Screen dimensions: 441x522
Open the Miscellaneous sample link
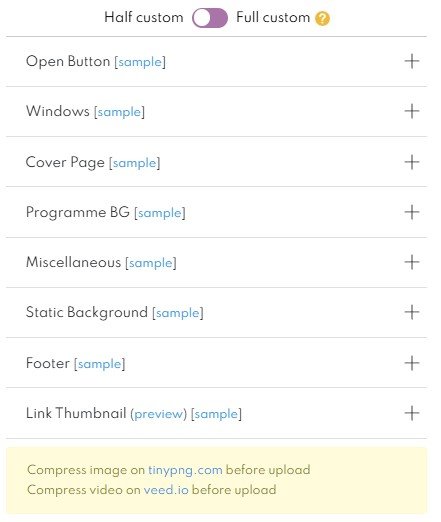pos(151,263)
